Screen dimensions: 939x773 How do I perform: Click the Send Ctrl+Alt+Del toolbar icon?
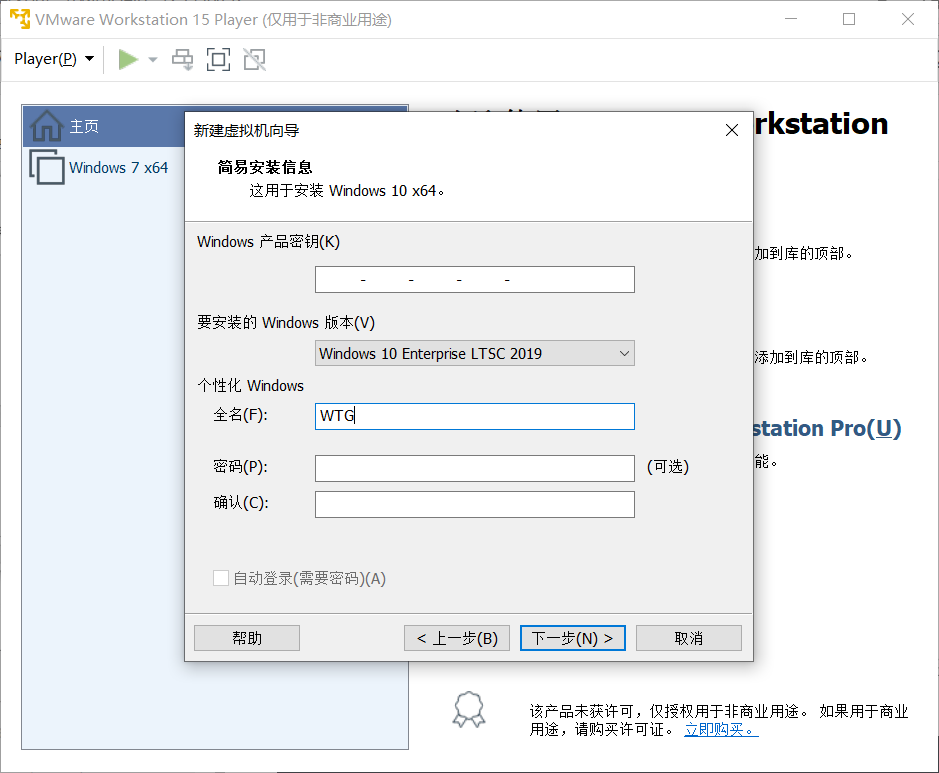[x=183, y=59]
